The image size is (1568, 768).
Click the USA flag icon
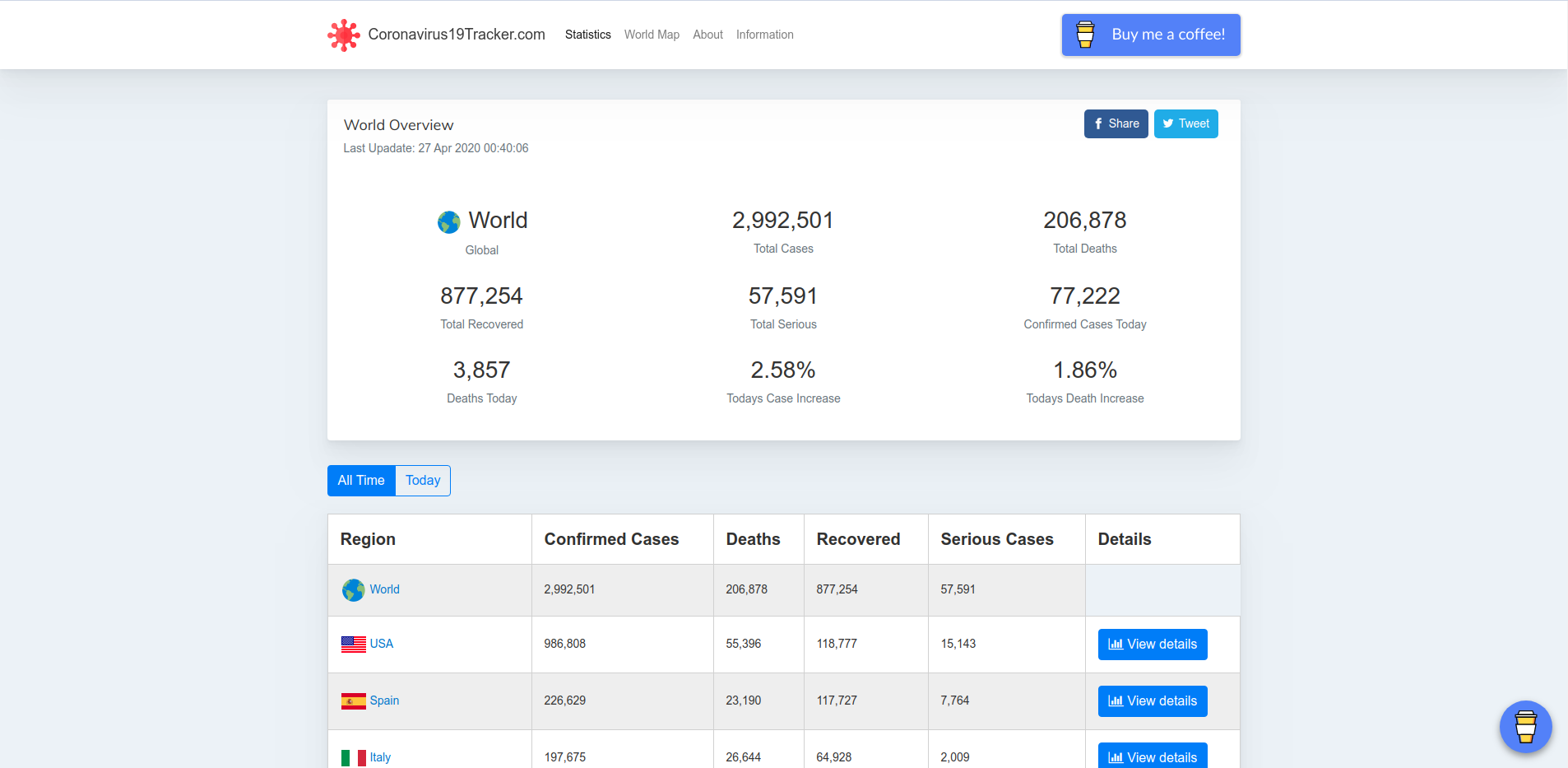pos(354,645)
